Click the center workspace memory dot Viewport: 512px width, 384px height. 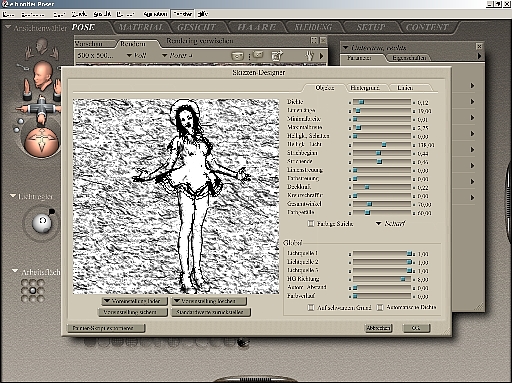[x=33, y=290]
